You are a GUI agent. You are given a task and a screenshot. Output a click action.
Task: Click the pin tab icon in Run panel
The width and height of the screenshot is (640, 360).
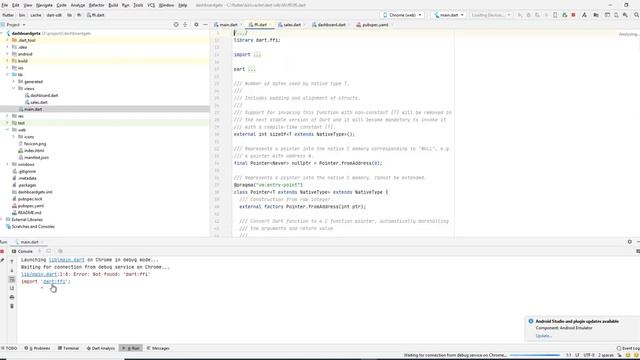pyautogui.click(x=2, y=260)
